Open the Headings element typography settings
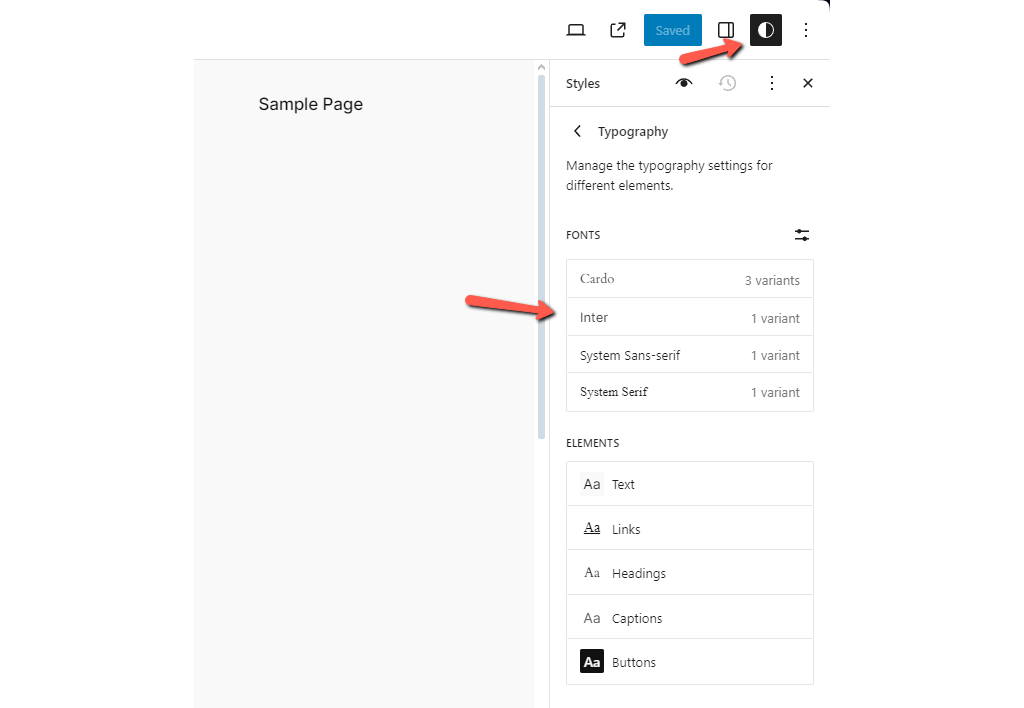The height and width of the screenshot is (708, 1024). pyautogui.click(x=690, y=573)
